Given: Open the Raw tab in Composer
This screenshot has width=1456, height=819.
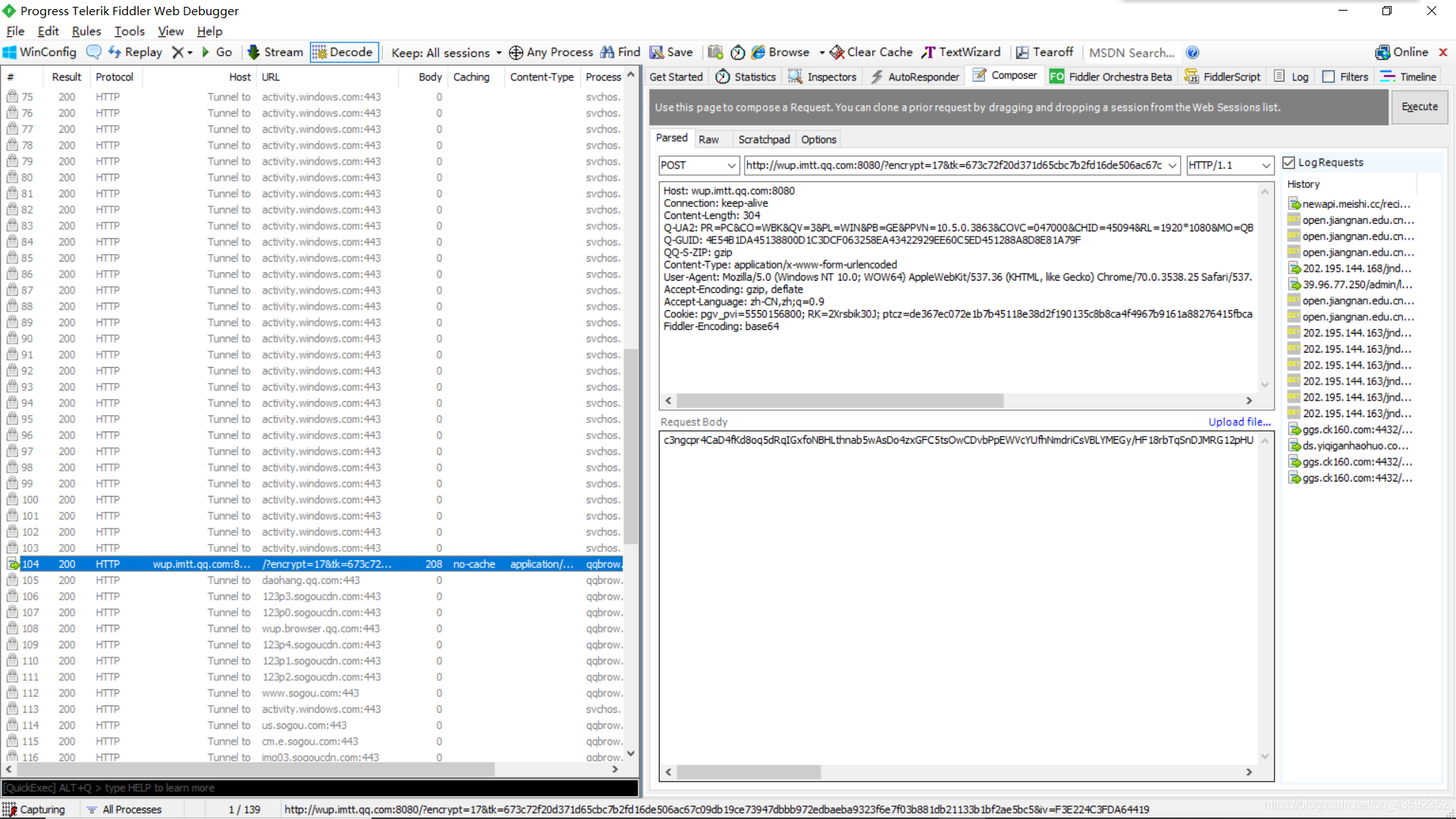Looking at the screenshot, I should click(708, 139).
